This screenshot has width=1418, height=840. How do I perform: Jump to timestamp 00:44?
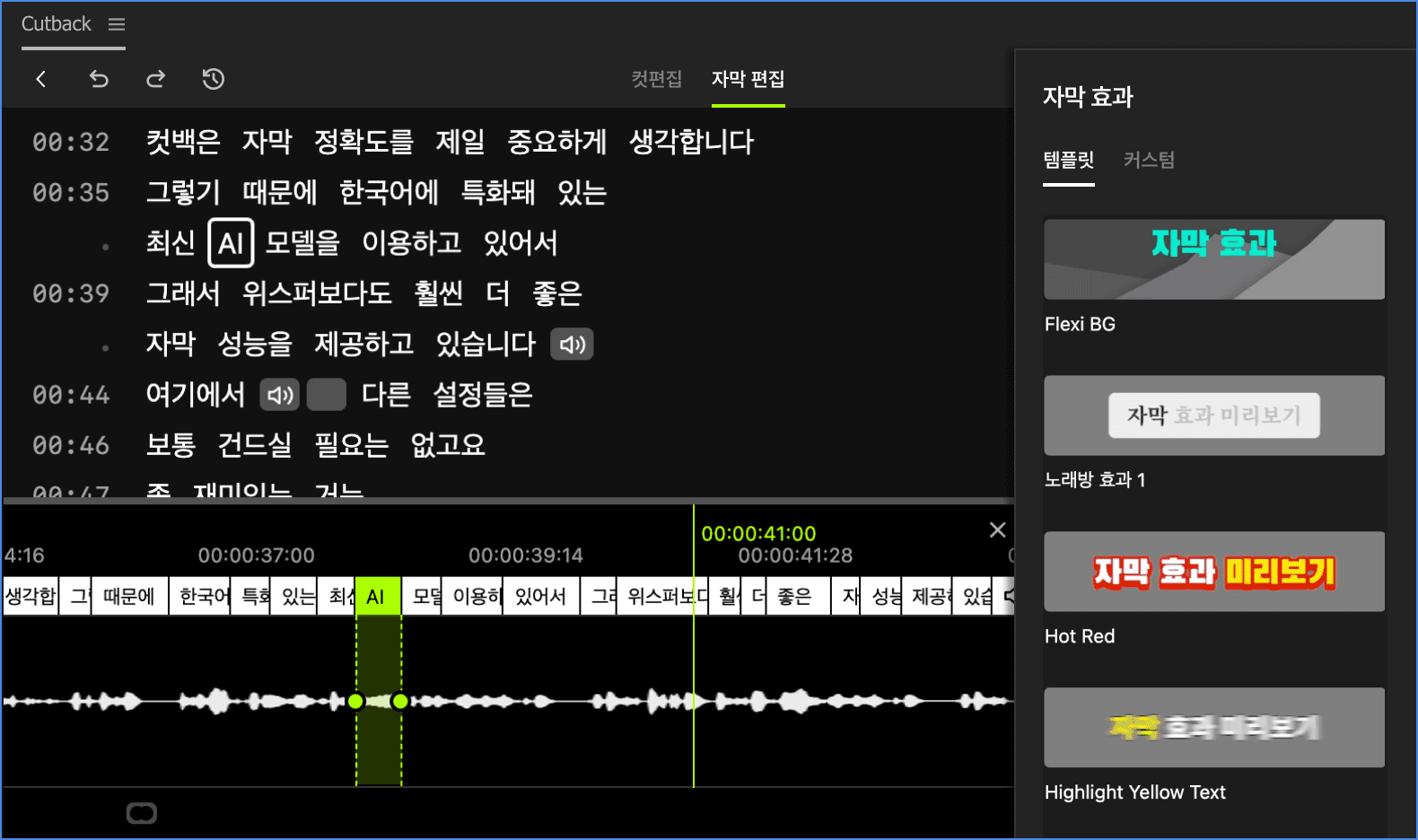point(71,395)
